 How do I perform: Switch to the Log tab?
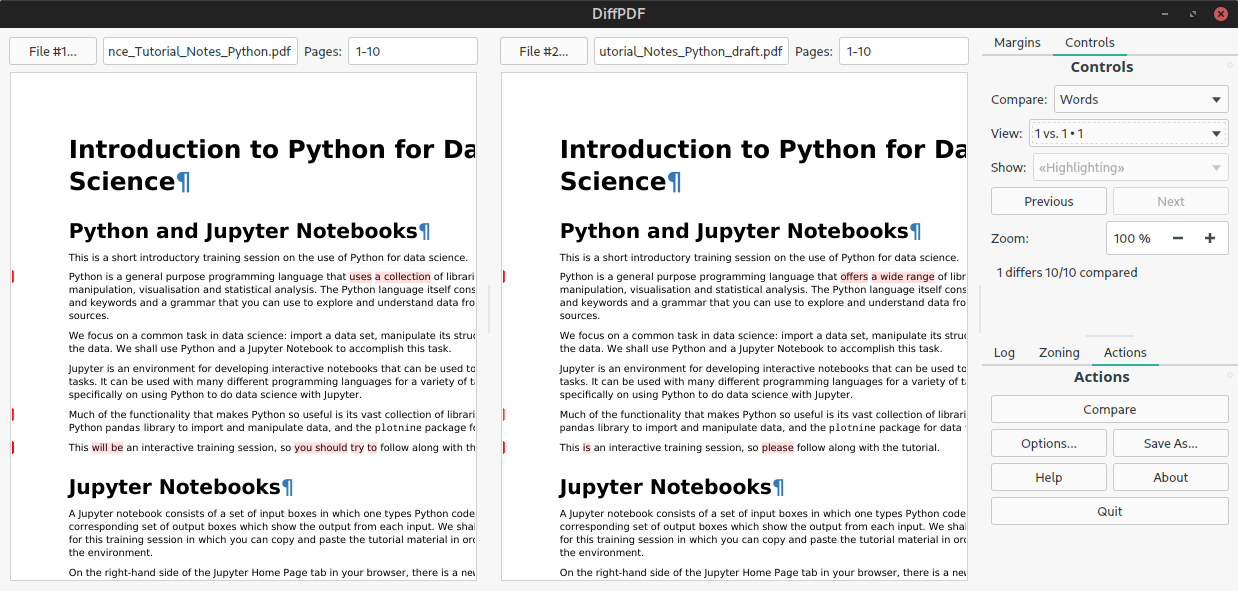(1004, 352)
